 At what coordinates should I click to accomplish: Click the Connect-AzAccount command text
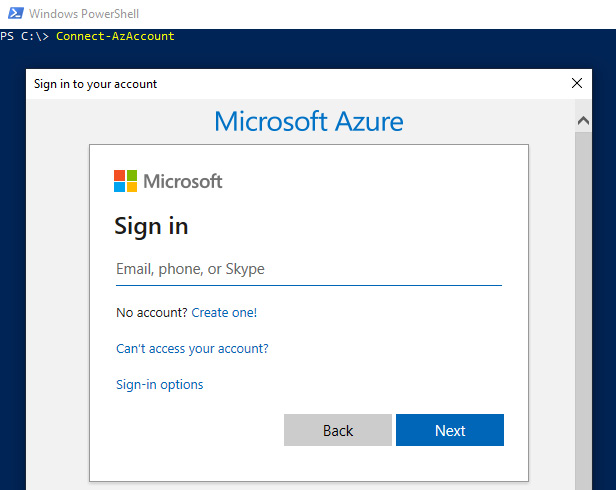(x=115, y=36)
